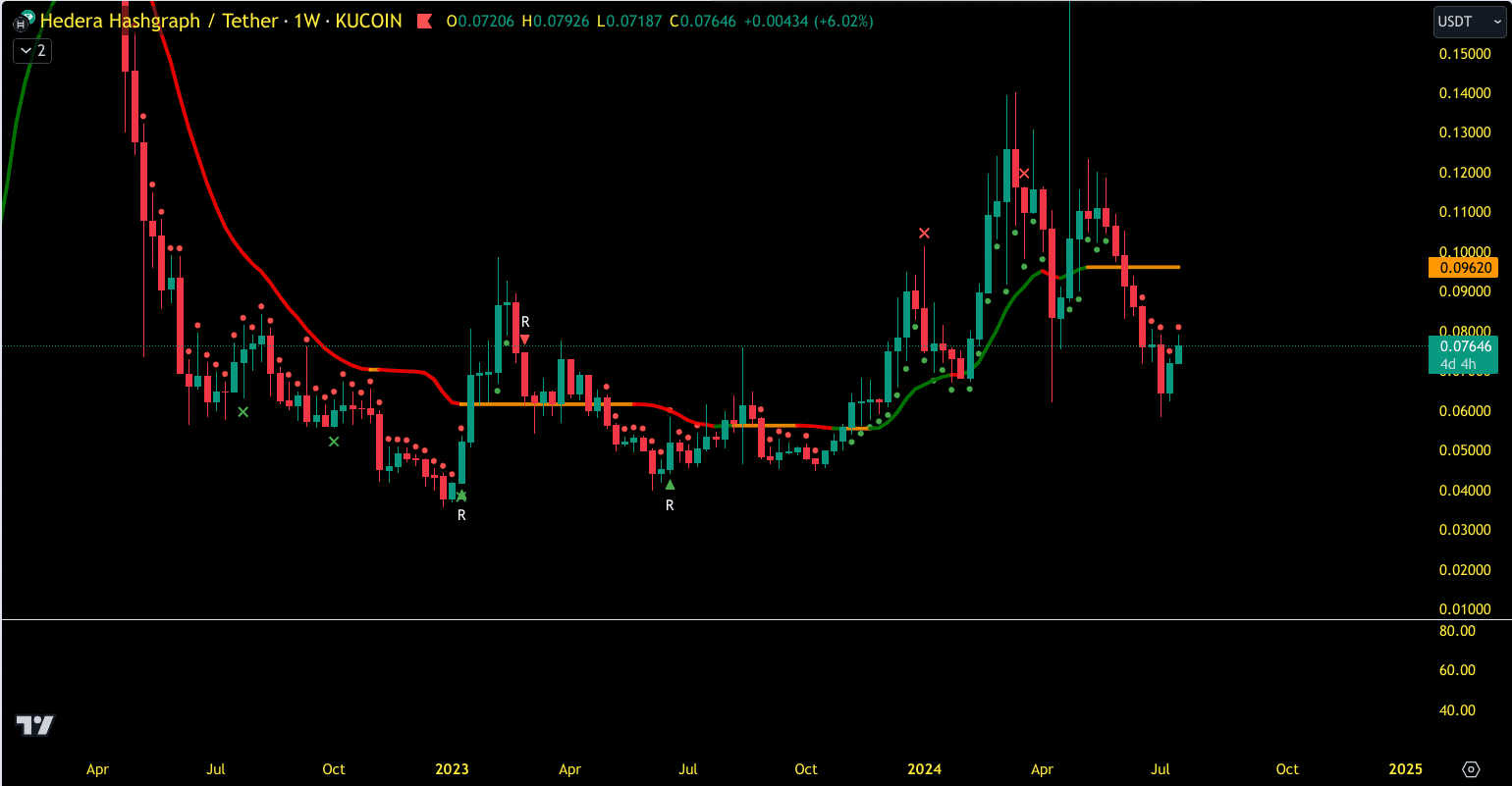1512x786 pixels.
Task: Click 0.05000 on the price axis
Action: click(1464, 450)
